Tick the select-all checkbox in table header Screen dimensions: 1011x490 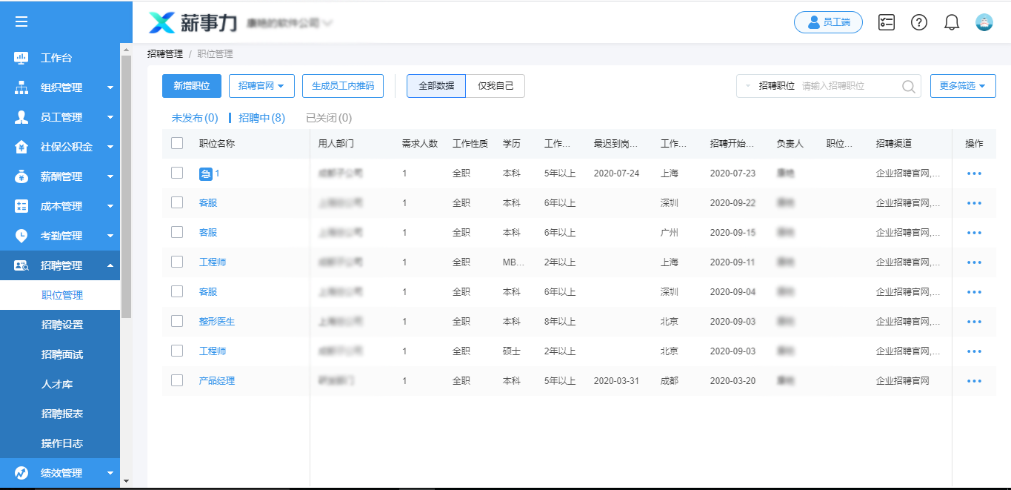(x=177, y=144)
